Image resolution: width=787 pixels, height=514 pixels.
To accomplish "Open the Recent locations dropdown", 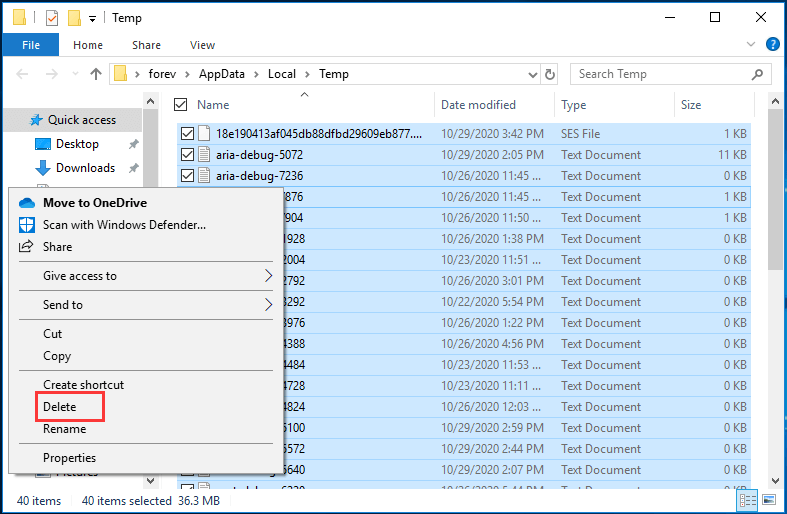I will (75, 74).
